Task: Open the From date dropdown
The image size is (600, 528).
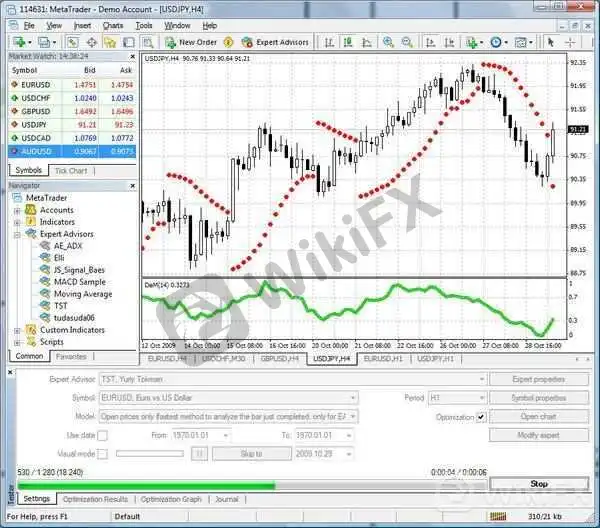Action: 225,435
